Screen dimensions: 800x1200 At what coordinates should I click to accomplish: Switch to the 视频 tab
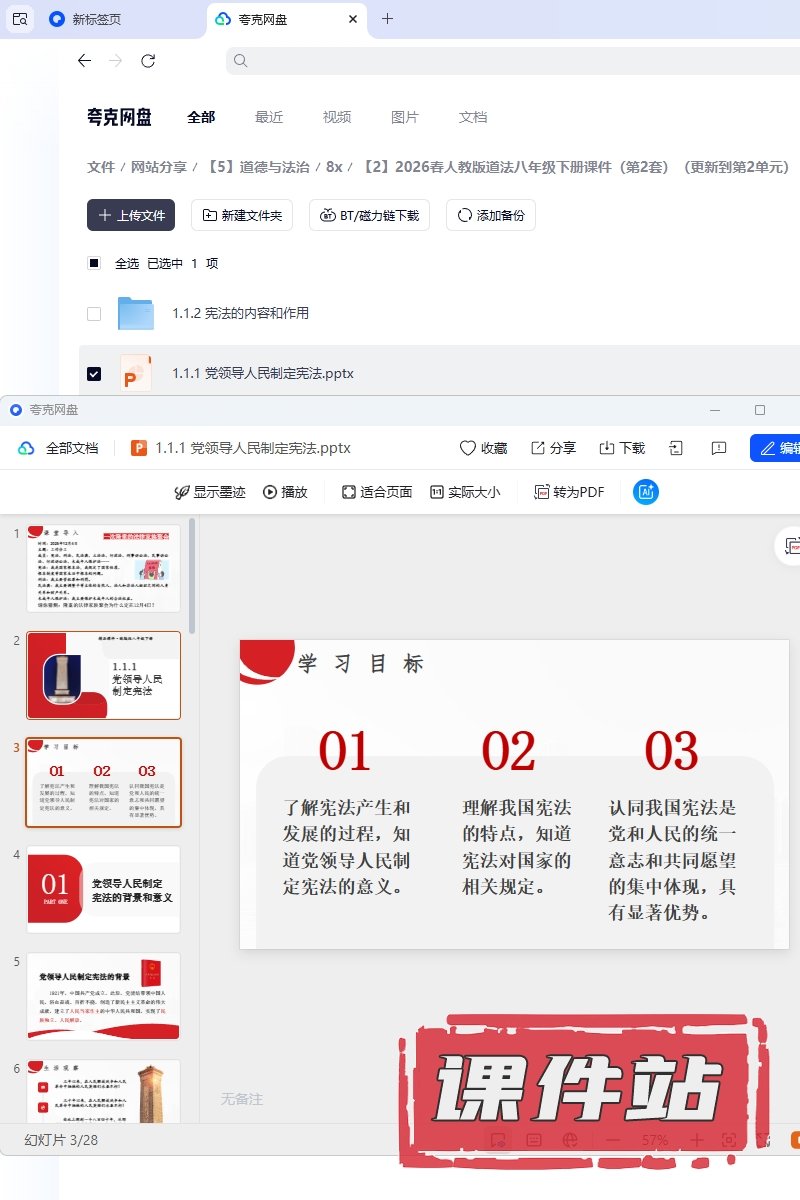click(337, 117)
